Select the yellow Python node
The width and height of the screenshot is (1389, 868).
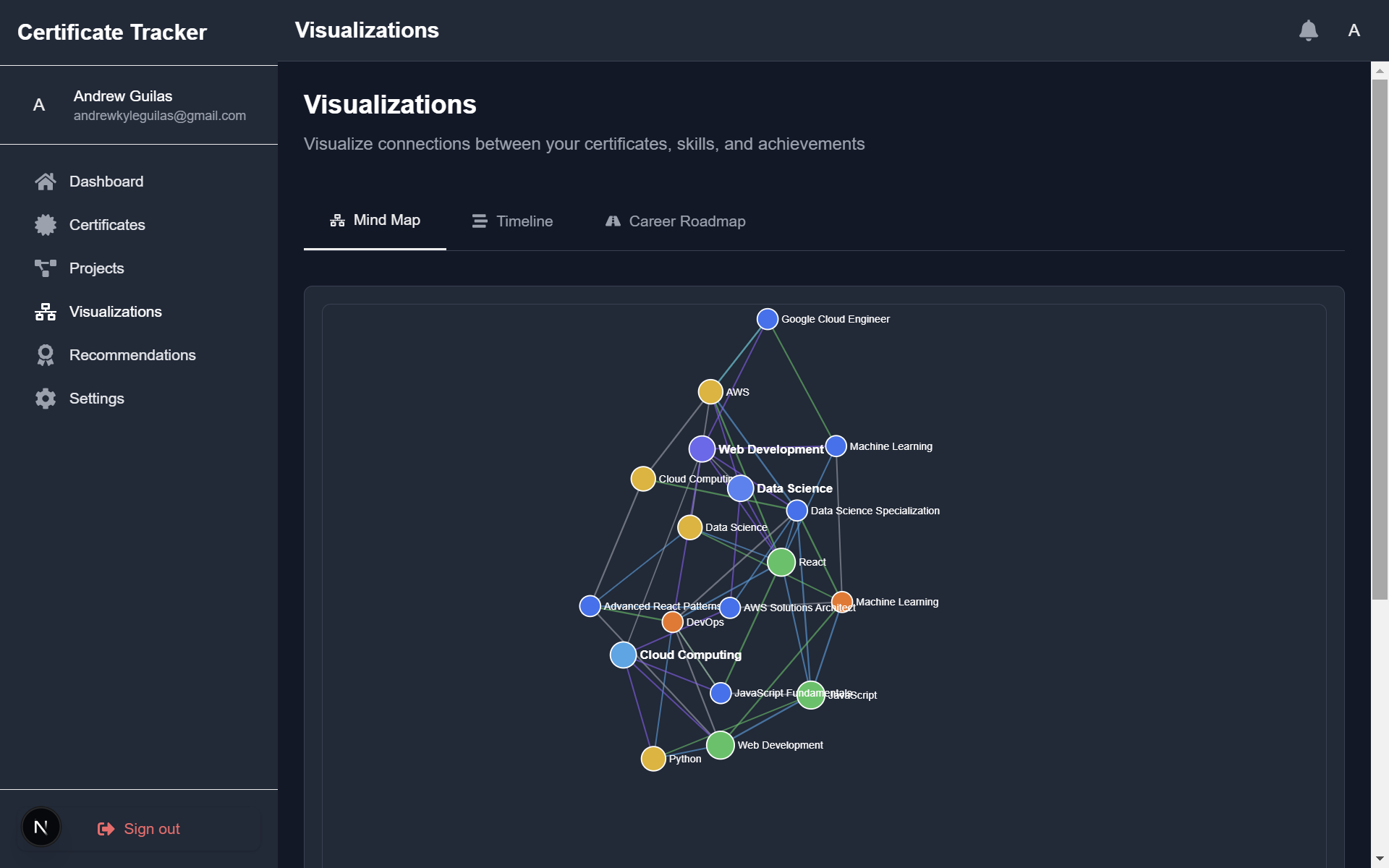point(653,758)
